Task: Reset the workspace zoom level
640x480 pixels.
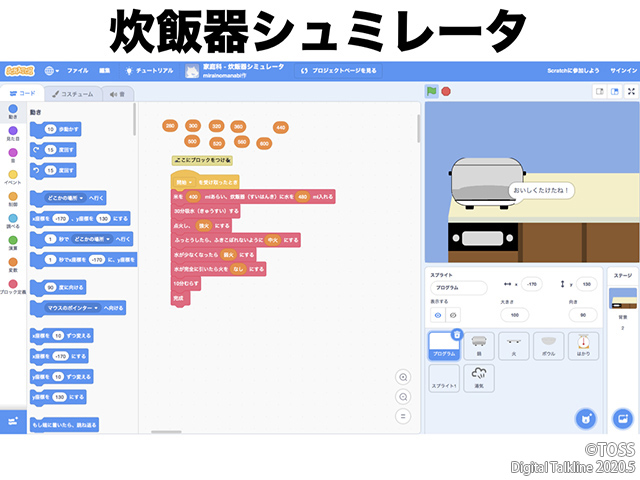Action: tap(403, 415)
